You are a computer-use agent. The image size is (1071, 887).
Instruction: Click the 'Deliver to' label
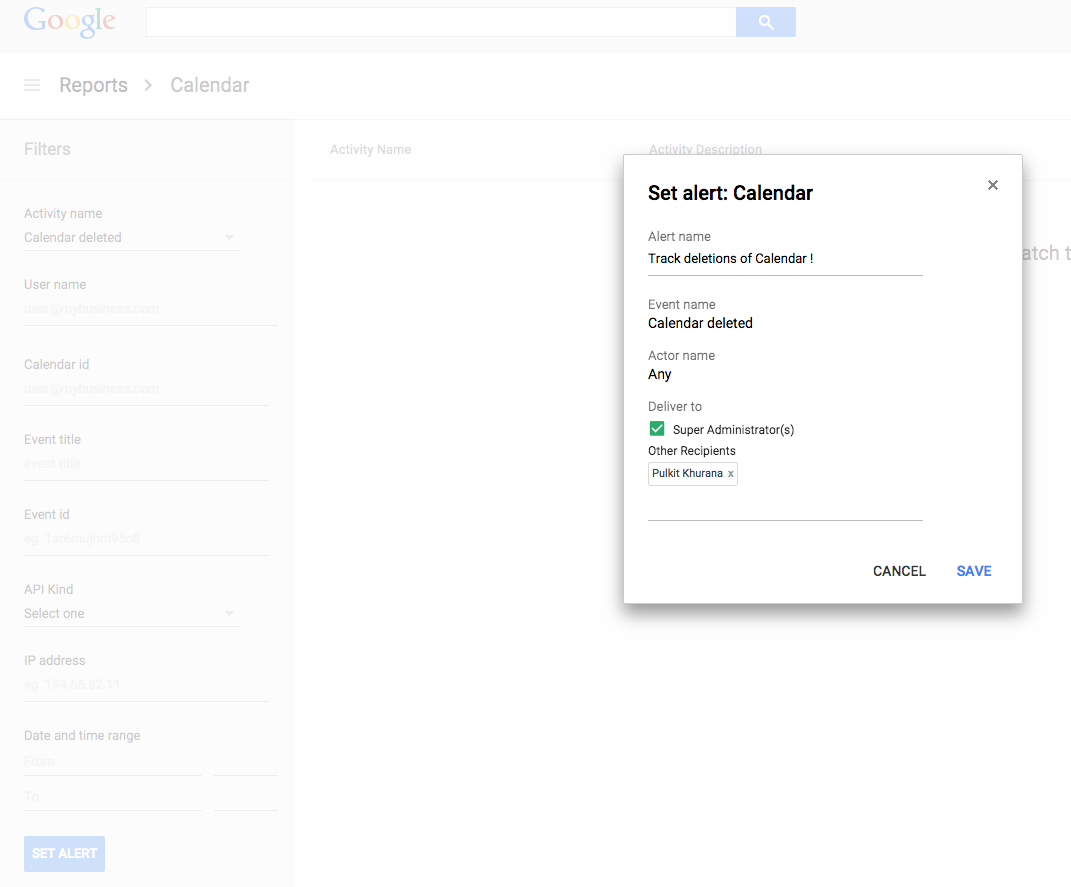pos(675,407)
